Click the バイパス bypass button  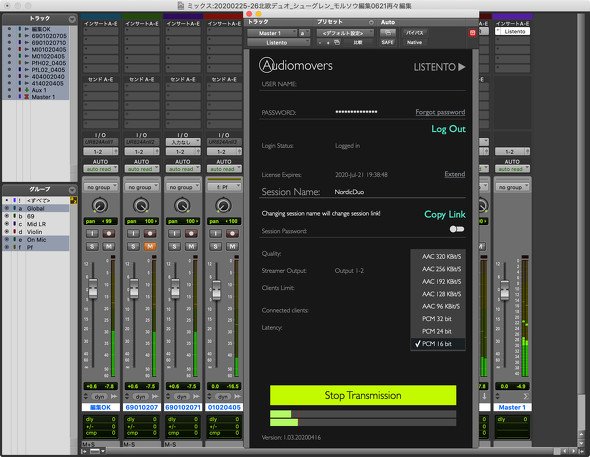414,33
